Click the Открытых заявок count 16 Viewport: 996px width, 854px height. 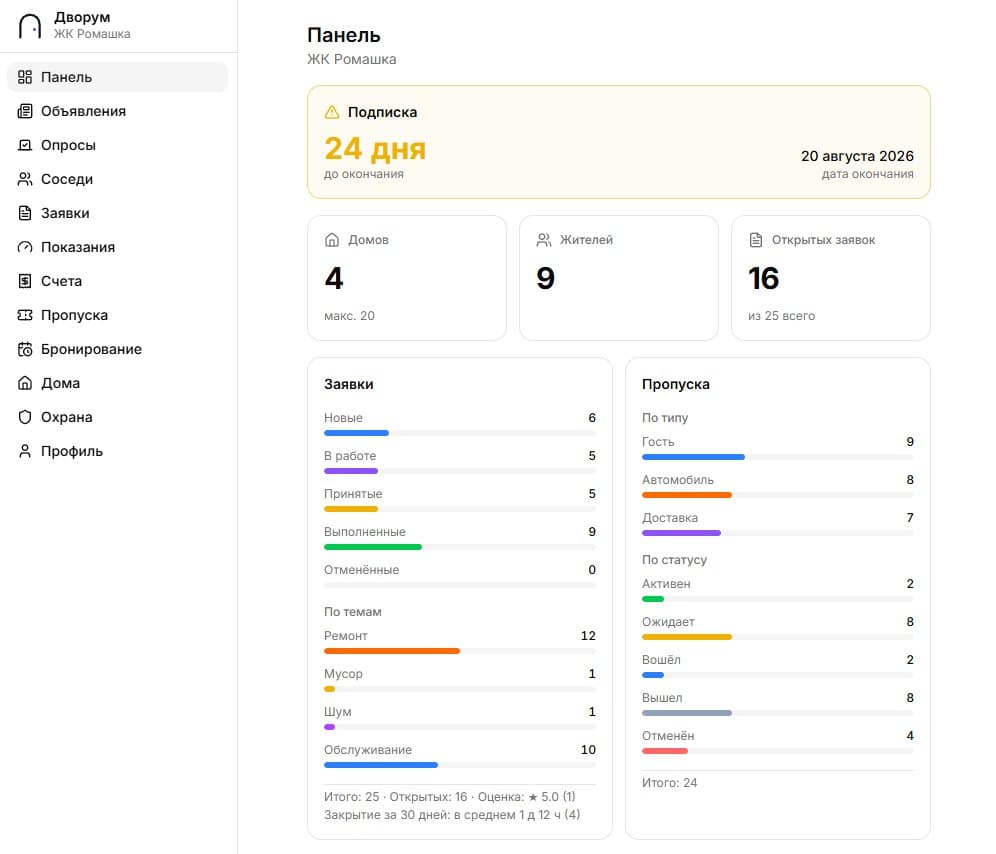[764, 278]
